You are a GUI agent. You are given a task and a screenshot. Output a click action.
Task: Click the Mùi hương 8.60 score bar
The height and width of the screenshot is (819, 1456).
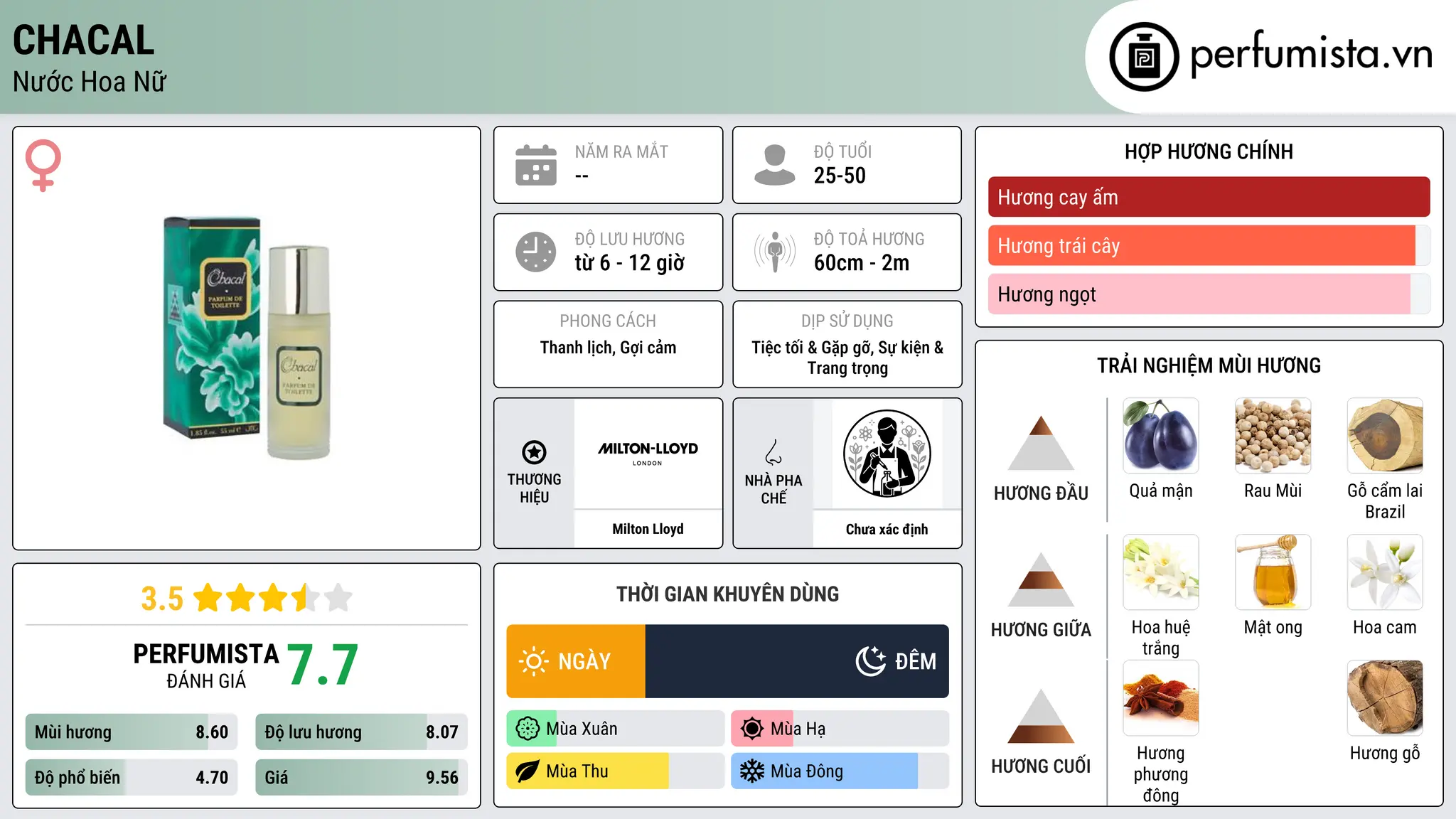pos(132,732)
